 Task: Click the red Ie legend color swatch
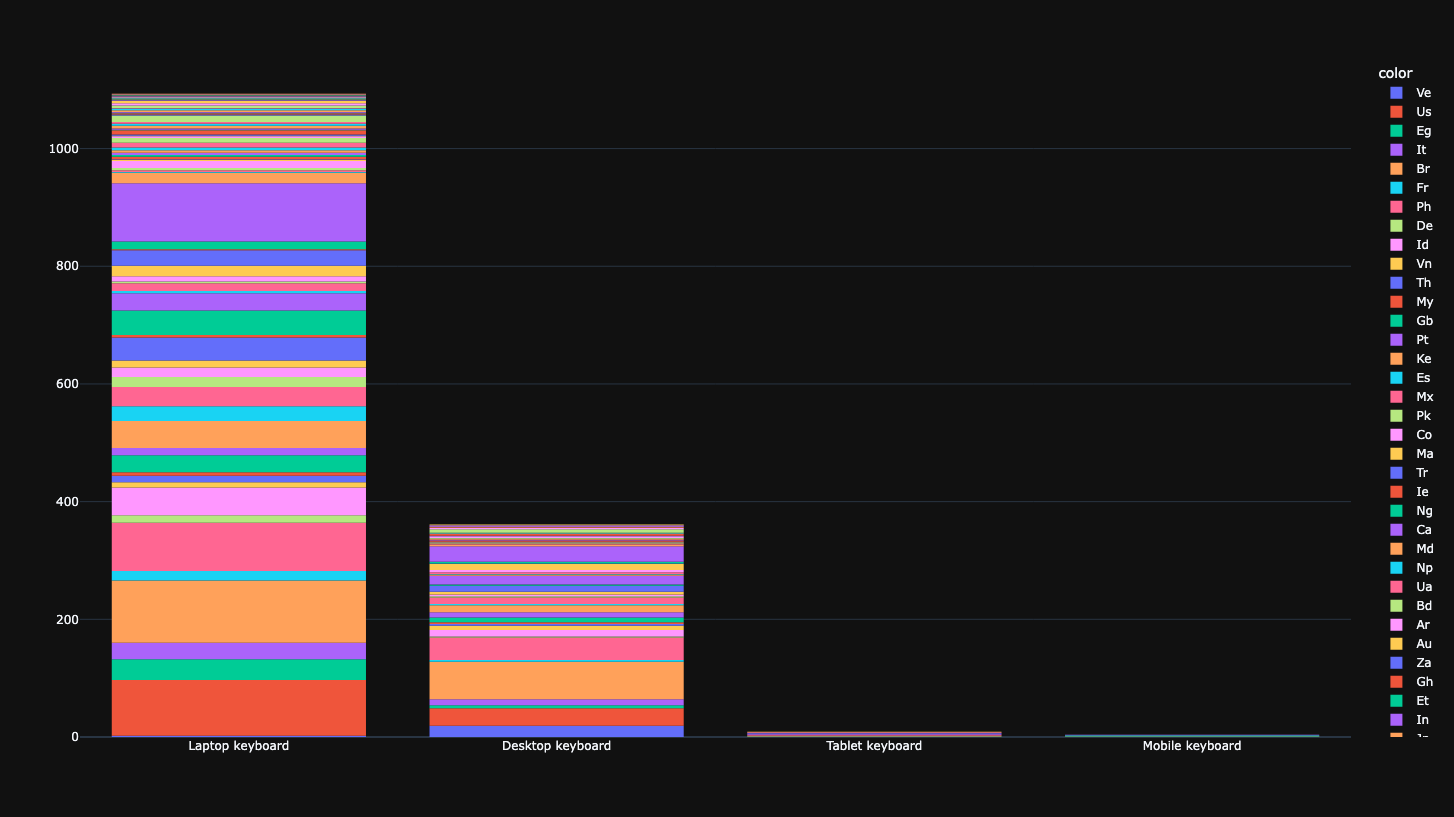1396,492
